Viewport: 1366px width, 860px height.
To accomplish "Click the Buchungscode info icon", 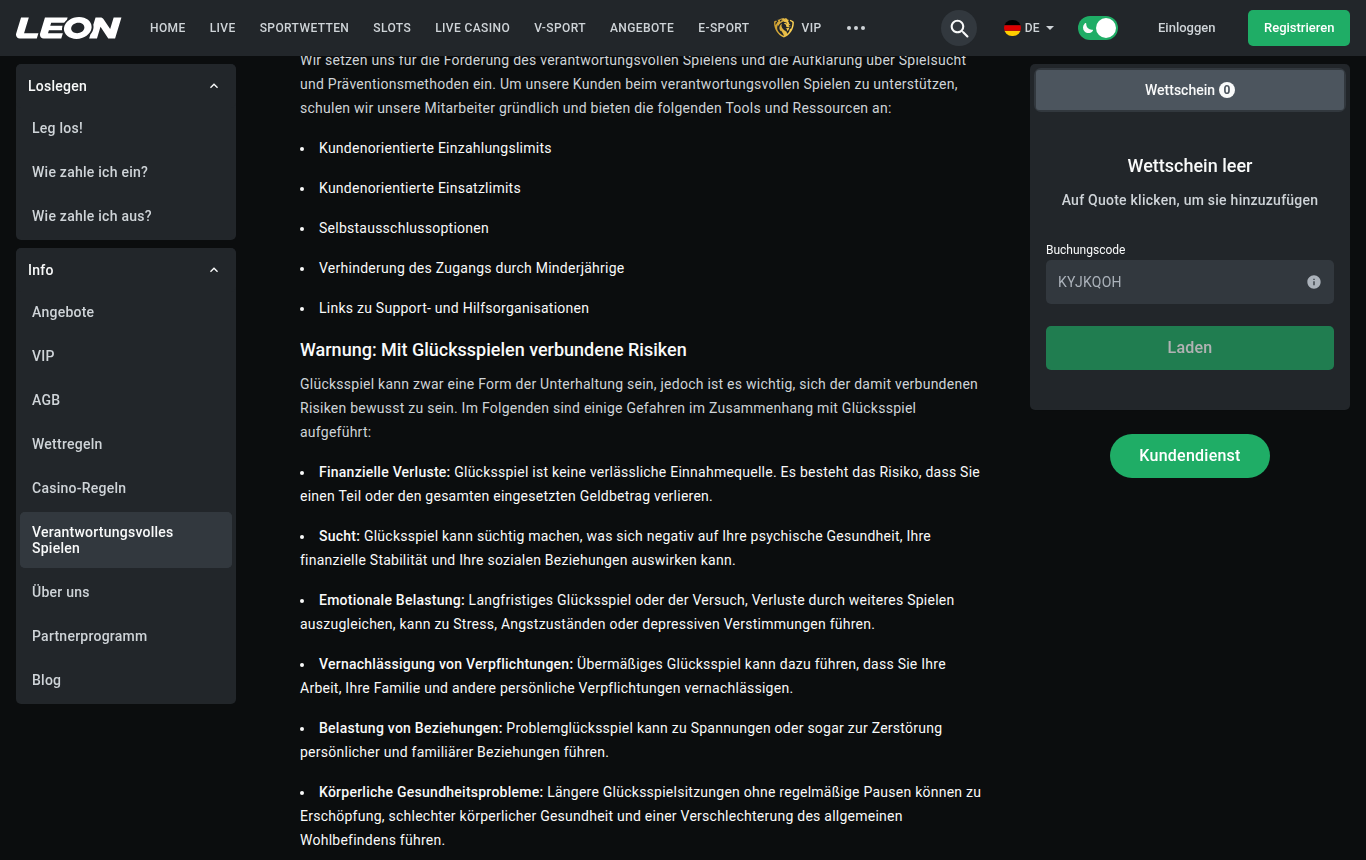I will (1314, 282).
